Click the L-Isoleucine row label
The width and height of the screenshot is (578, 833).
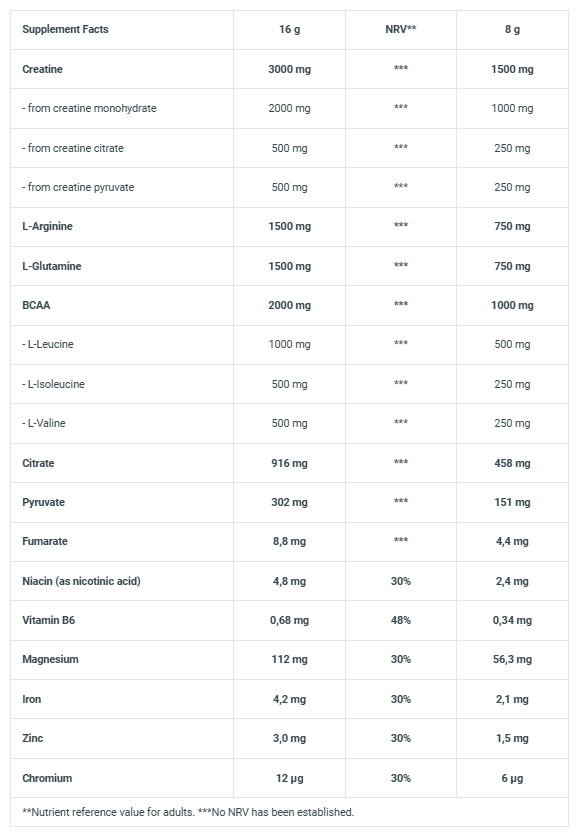point(53,384)
